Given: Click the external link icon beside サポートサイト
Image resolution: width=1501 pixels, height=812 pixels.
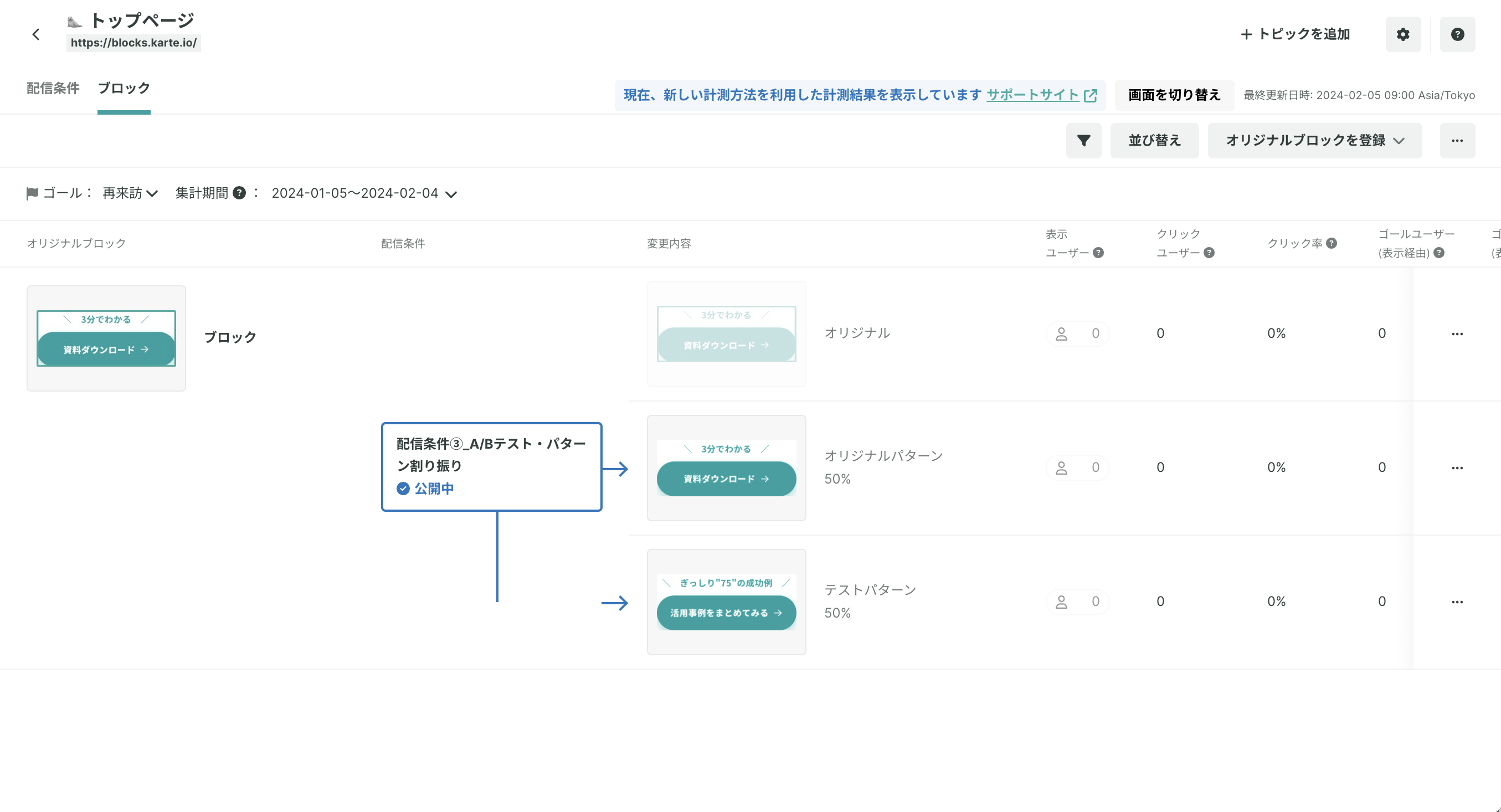Looking at the screenshot, I should coord(1090,95).
